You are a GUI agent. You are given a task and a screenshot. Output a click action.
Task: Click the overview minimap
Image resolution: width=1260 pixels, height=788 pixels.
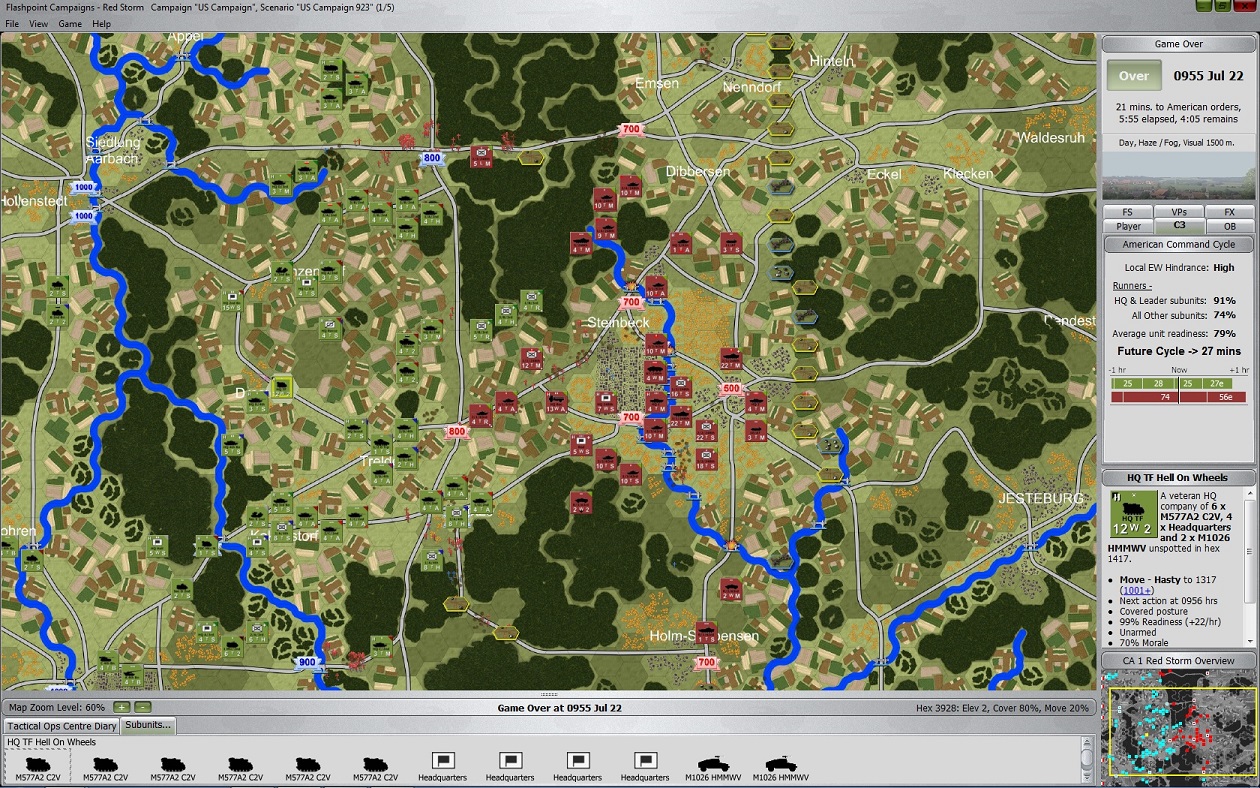click(1179, 728)
